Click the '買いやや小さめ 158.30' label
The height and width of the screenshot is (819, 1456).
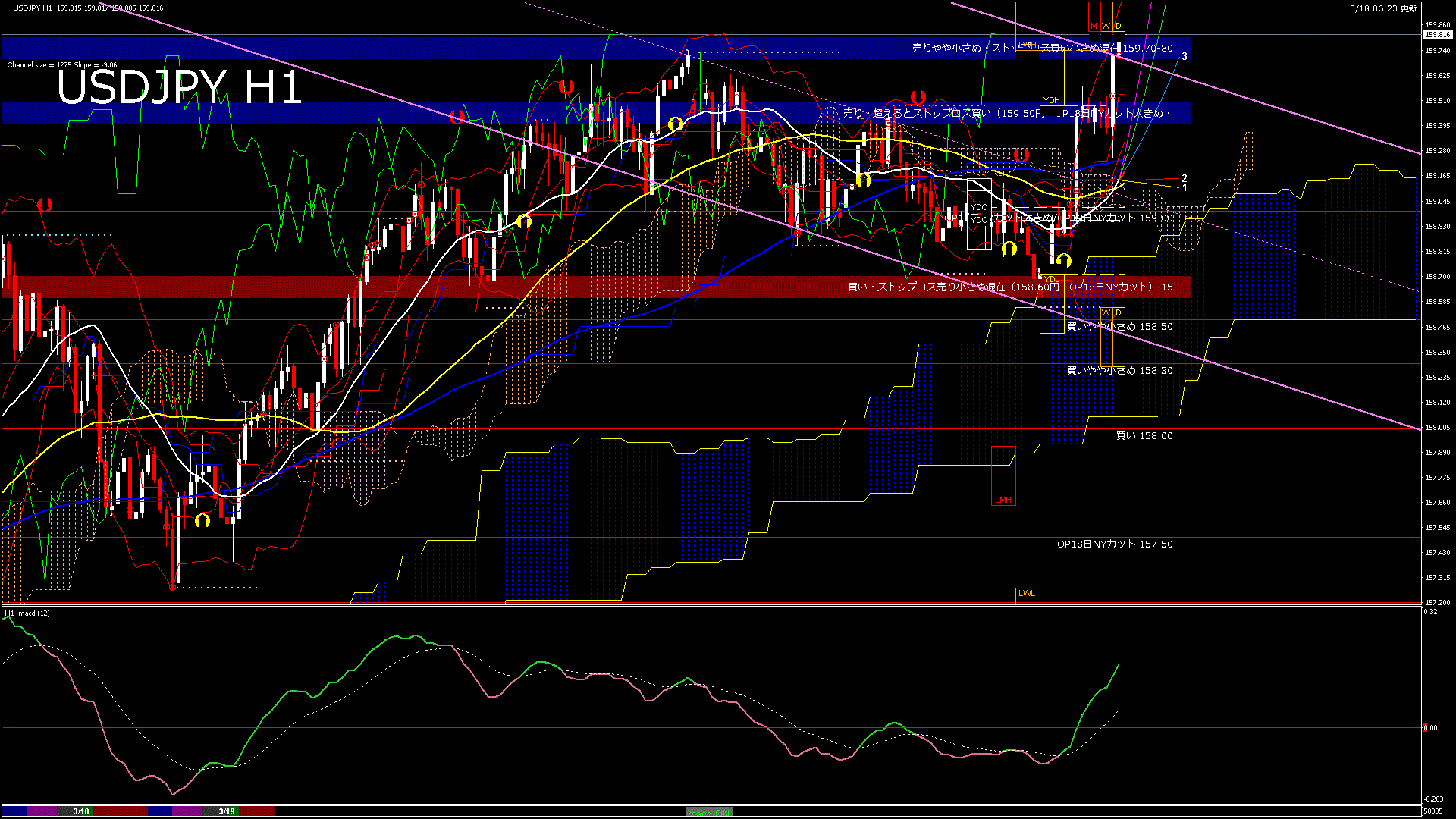tap(1119, 371)
